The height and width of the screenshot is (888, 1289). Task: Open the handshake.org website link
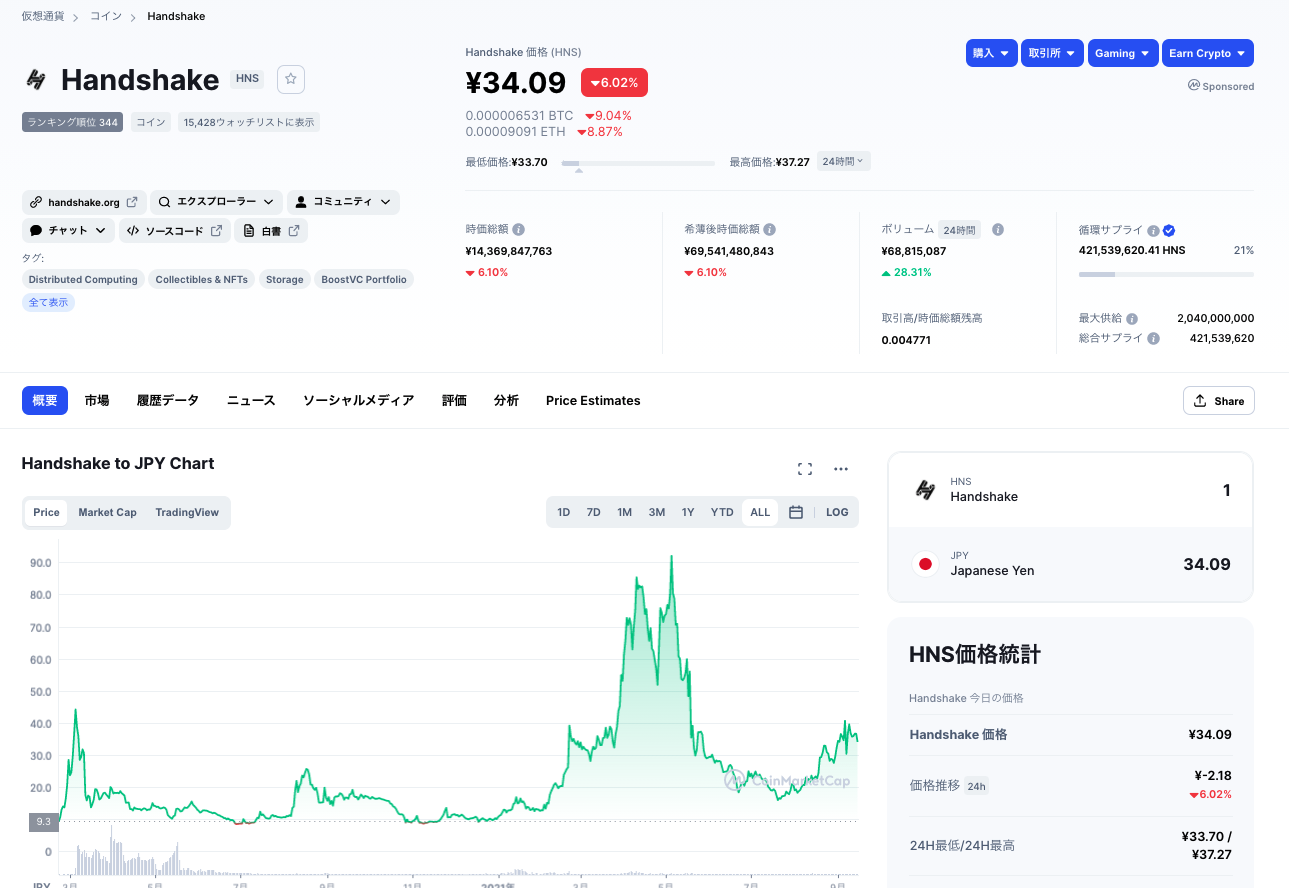pos(84,202)
